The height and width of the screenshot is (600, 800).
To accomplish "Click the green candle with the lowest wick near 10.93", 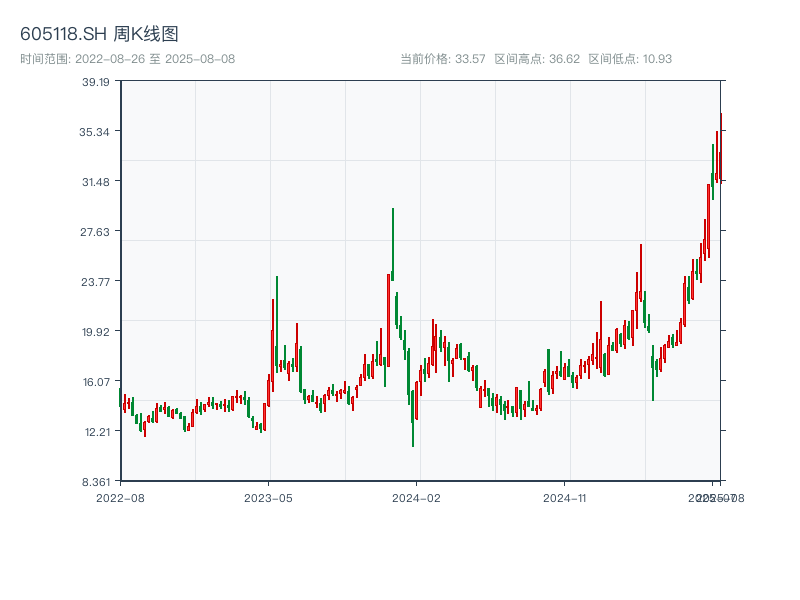I will coord(413,418).
